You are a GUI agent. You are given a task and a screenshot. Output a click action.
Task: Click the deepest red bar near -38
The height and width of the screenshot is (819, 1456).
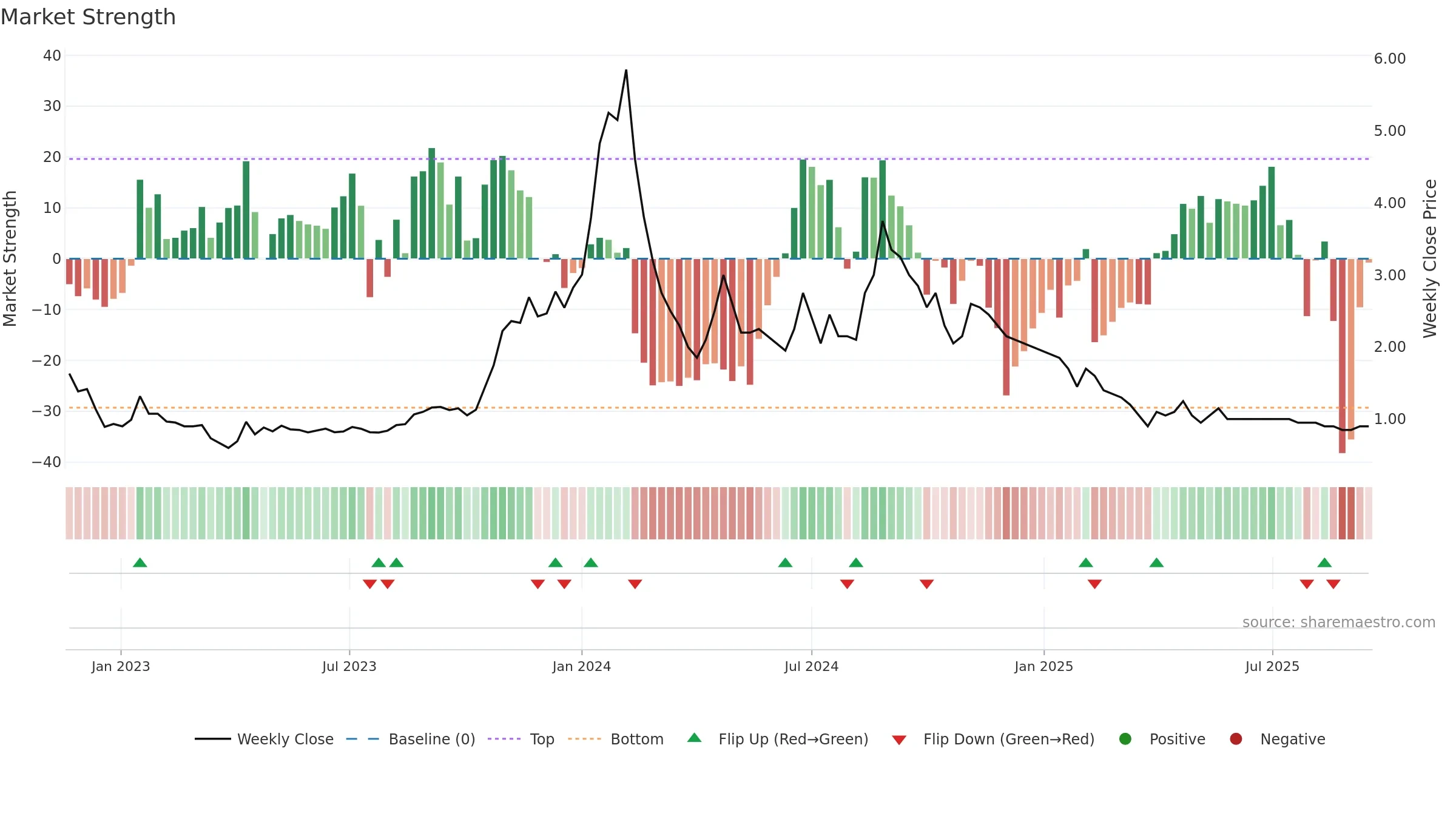point(1342,356)
